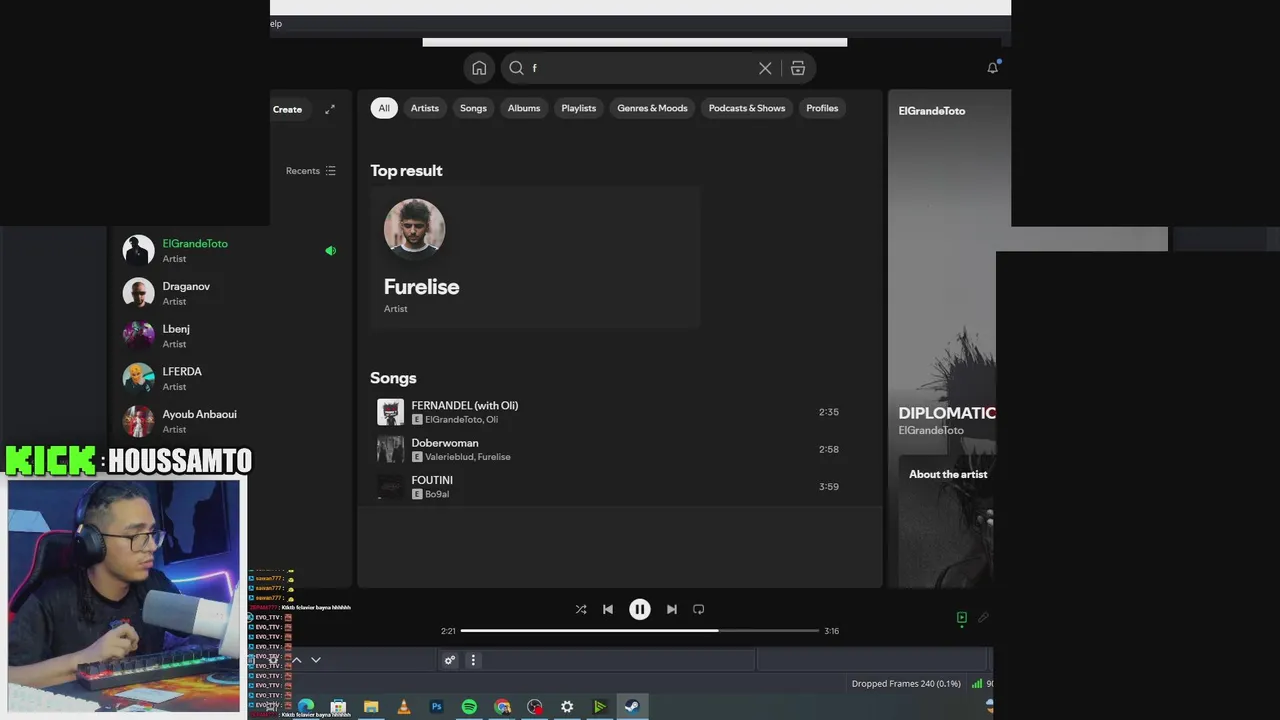Open lyrics microphone icon
This screenshot has width=1280, height=720.
click(x=984, y=618)
